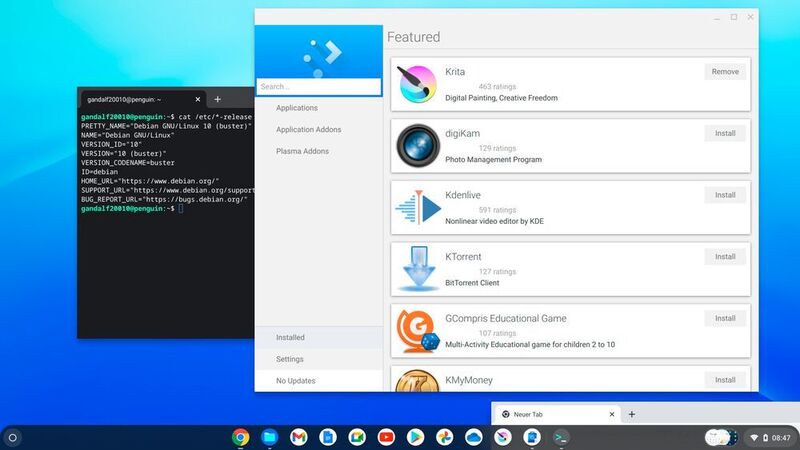Open the launcher circle button
The width and height of the screenshot is (800, 450).
(13, 437)
